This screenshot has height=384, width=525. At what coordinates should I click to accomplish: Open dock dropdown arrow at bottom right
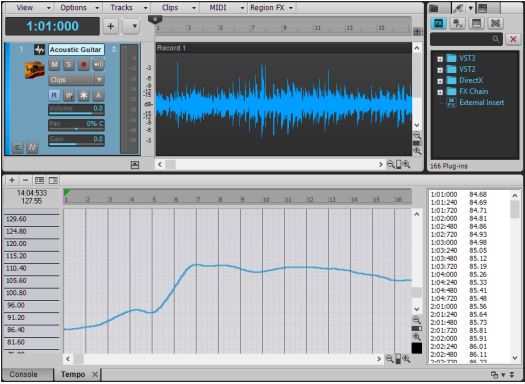coord(503,375)
